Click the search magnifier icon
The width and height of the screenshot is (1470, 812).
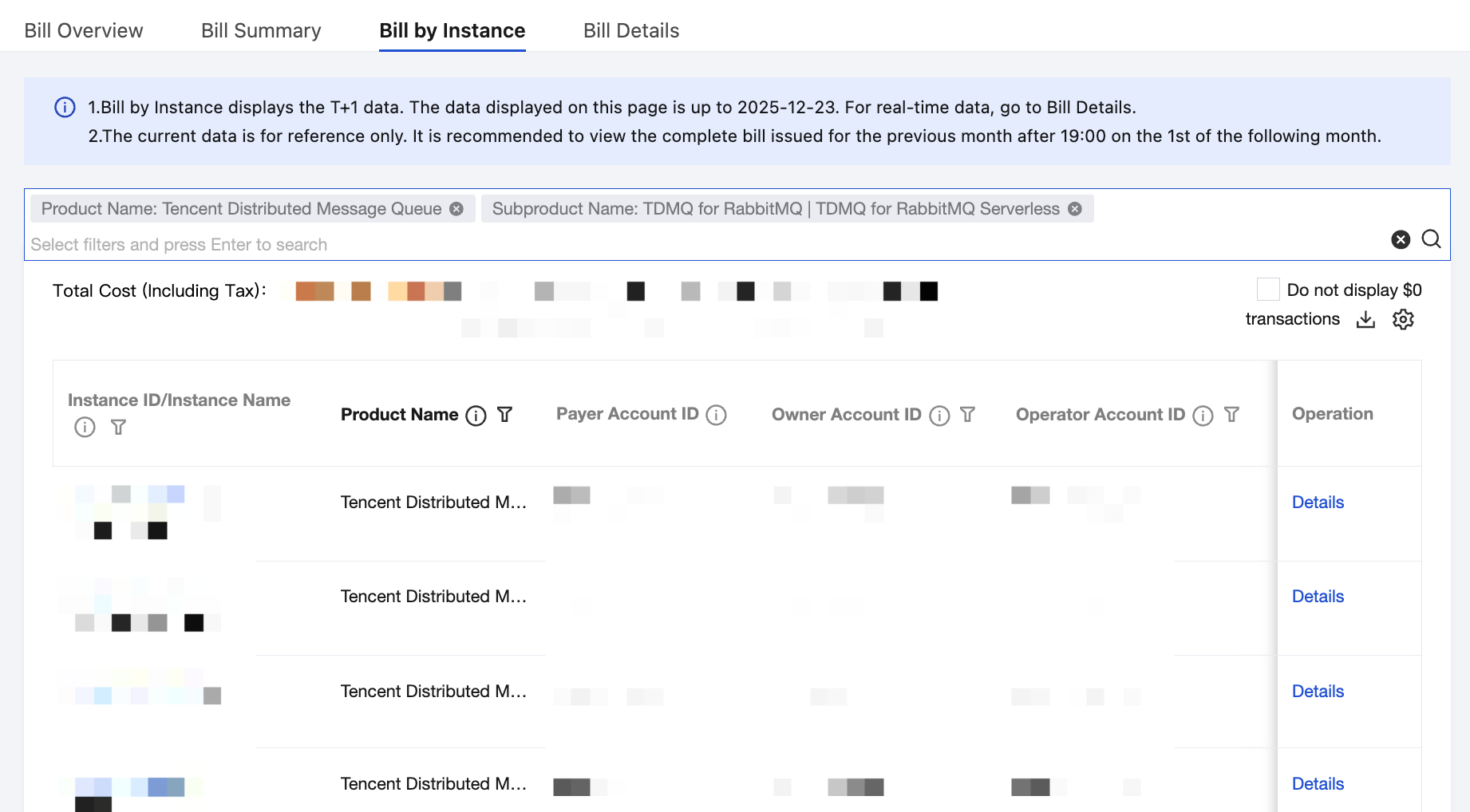coord(1431,239)
